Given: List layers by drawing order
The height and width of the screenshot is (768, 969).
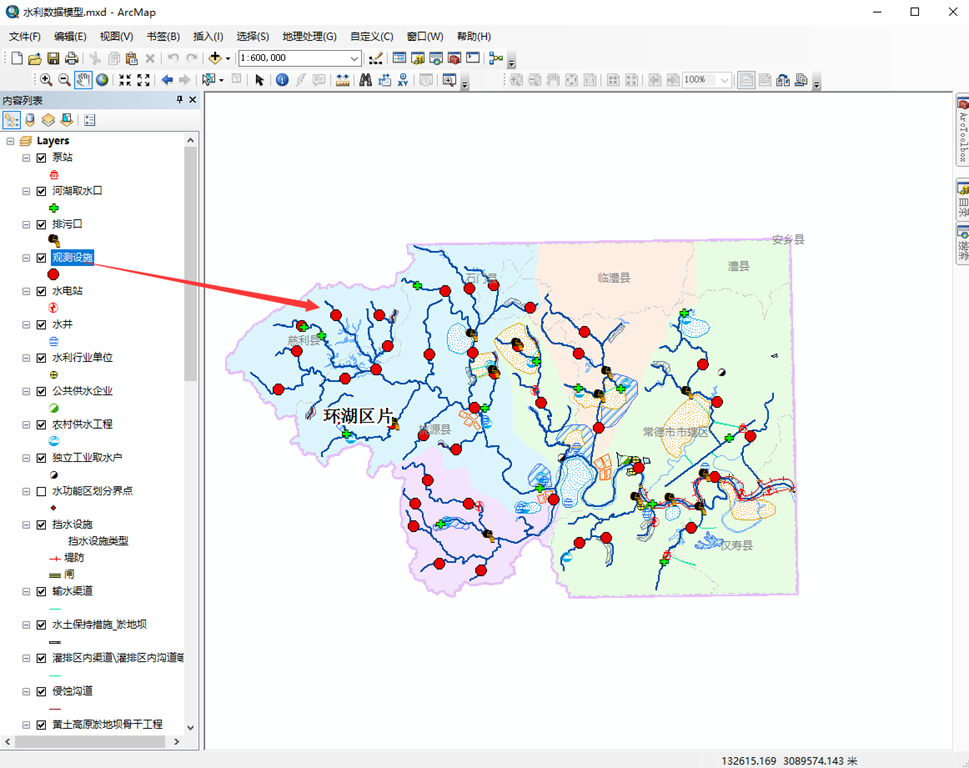Looking at the screenshot, I should click(12, 120).
